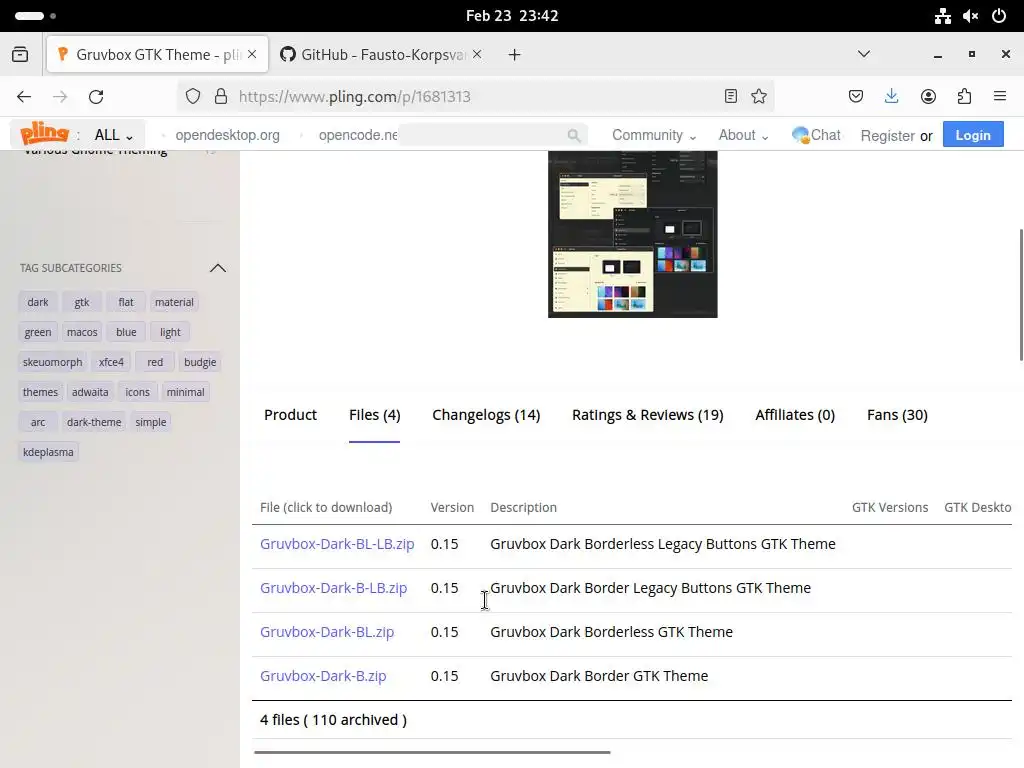Click the Gruvbox theme preview thumbnail
The image size is (1024, 768).
[632, 234]
